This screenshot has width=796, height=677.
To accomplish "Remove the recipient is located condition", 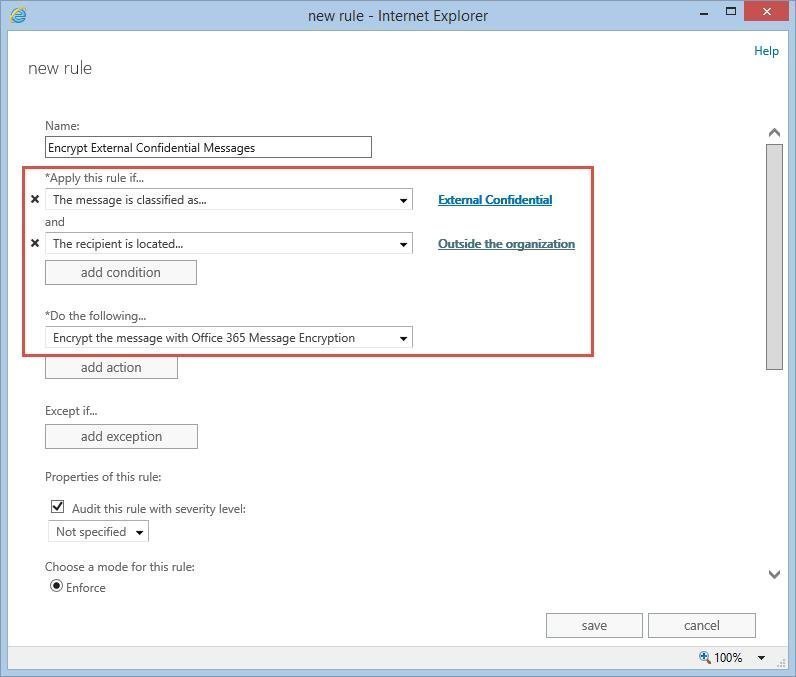I will pos(35,243).
